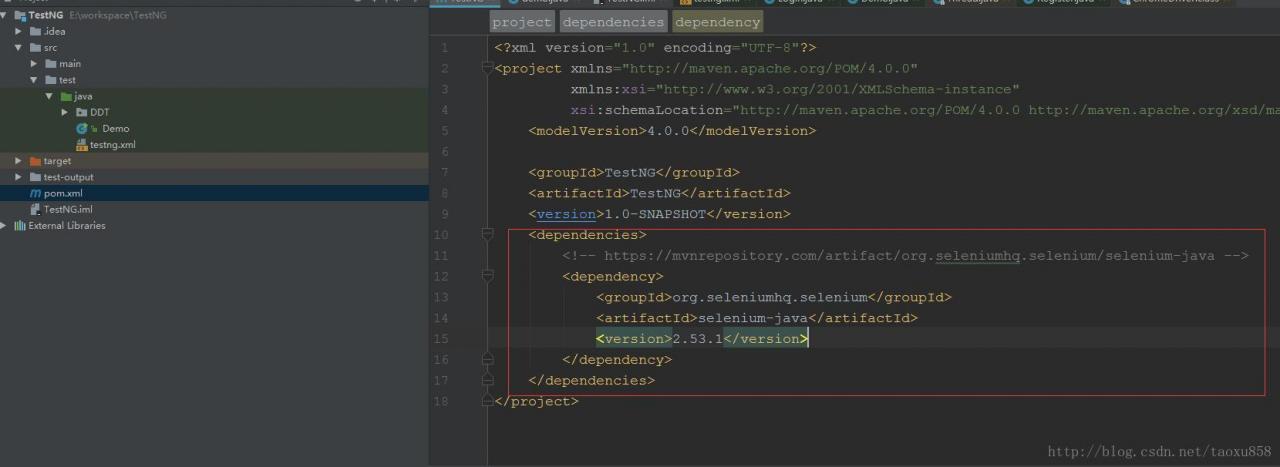The height and width of the screenshot is (467, 1280).
Task: Select the test folder label
Action: (x=67, y=80)
